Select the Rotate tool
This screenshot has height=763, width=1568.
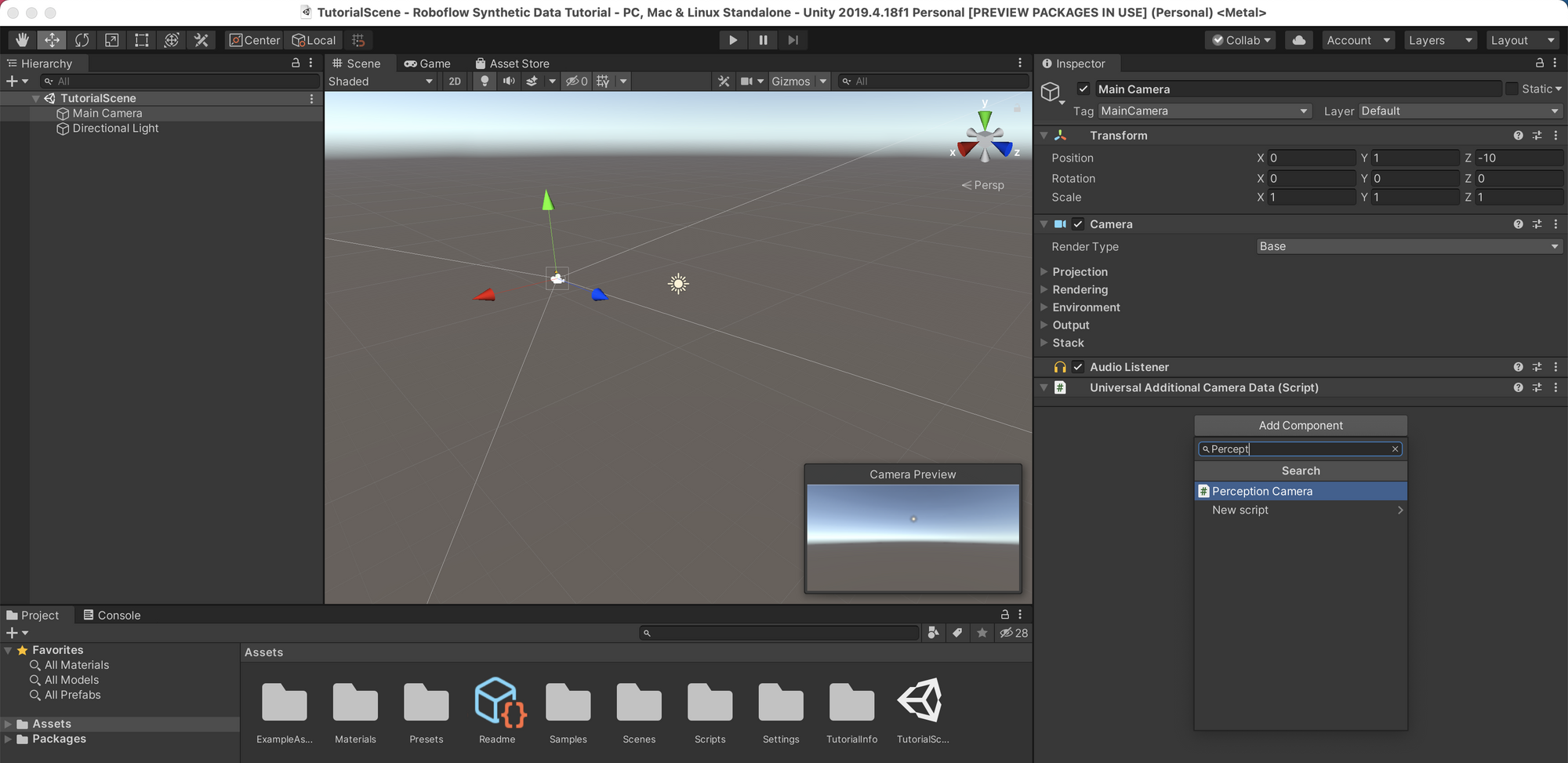82,40
